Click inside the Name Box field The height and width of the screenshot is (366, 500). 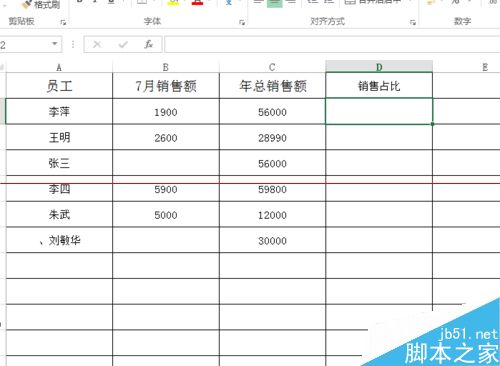(x=31, y=44)
